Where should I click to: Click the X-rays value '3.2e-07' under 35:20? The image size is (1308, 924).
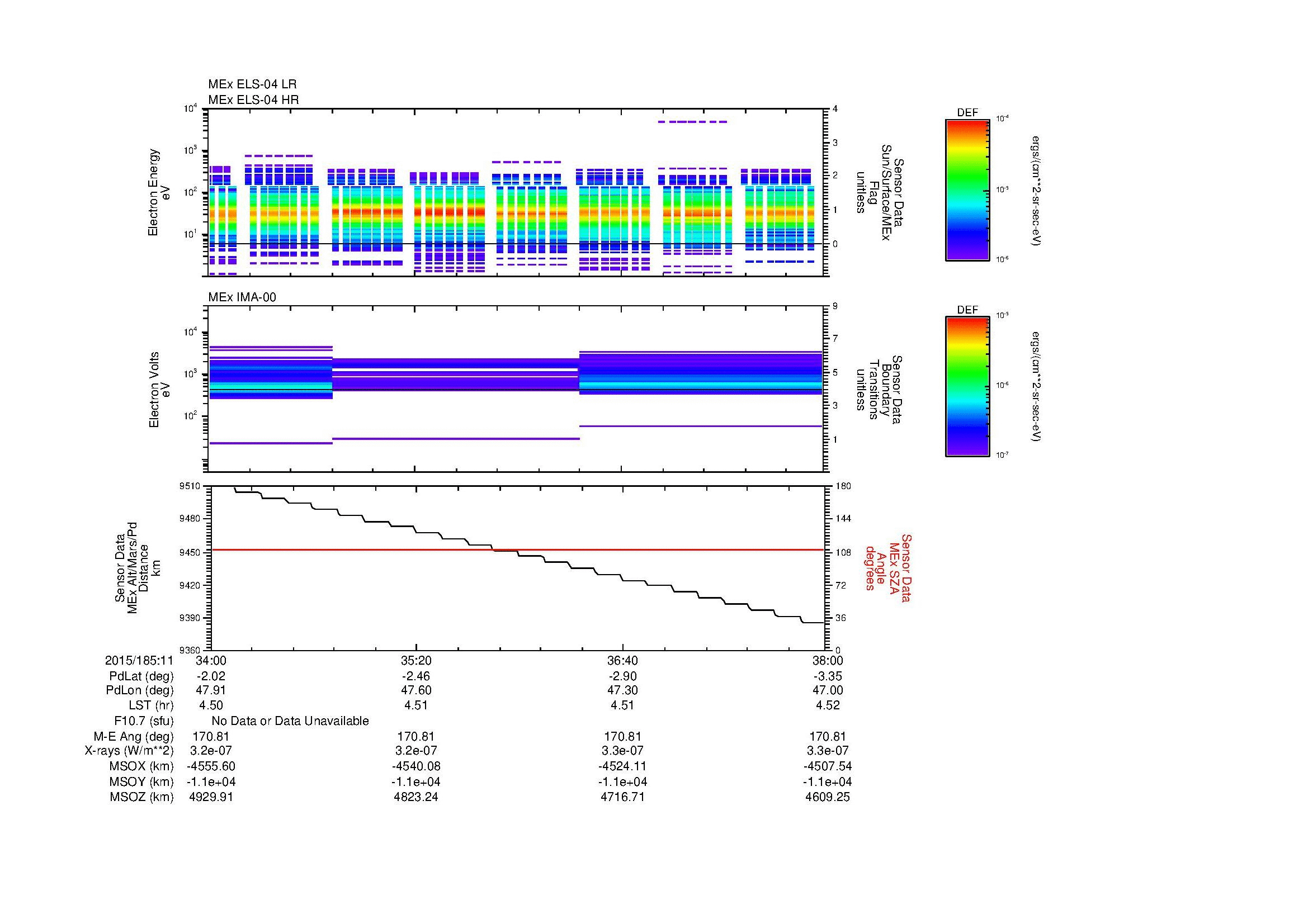(416, 751)
